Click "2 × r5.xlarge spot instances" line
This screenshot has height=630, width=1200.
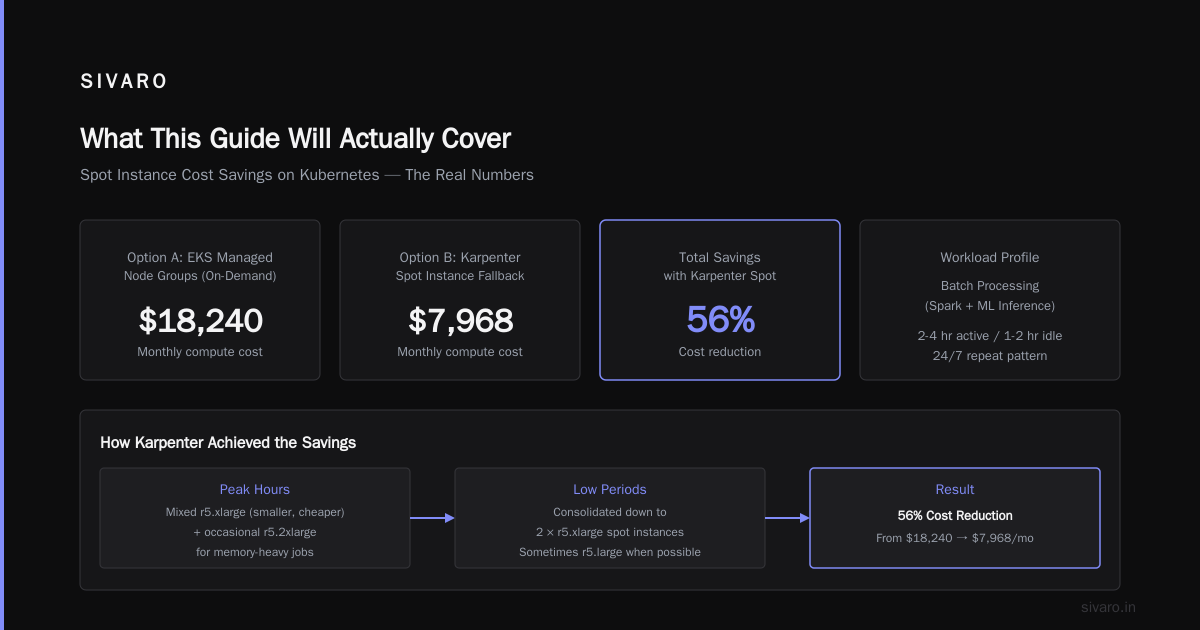coord(610,532)
